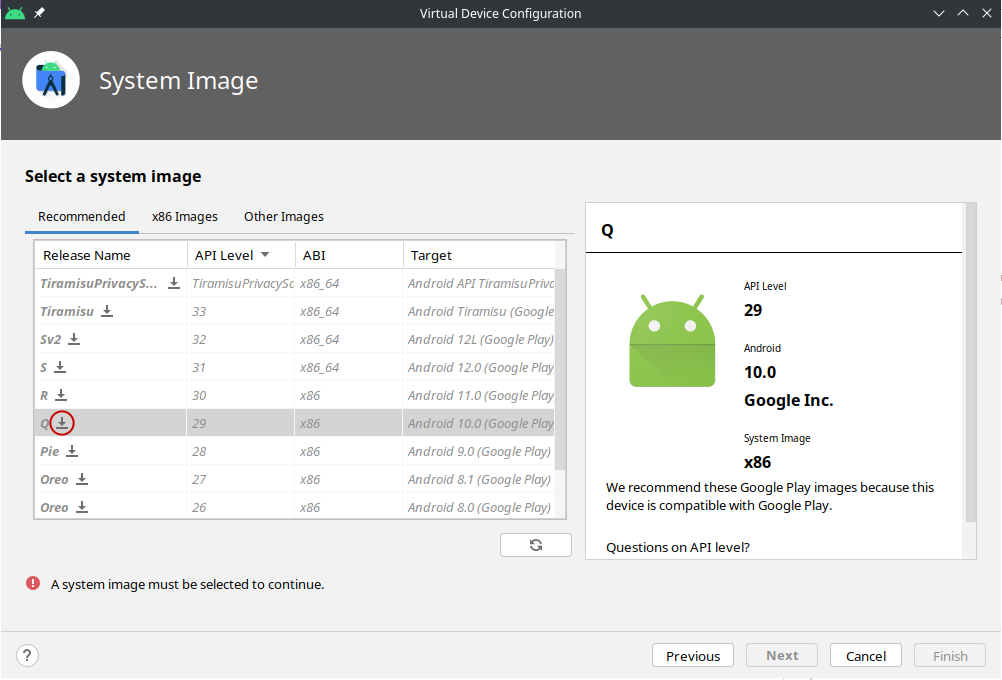The height and width of the screenshot is (680, 1002).
Task: Switch to the x86 Images tab
Action: [185, 217]
